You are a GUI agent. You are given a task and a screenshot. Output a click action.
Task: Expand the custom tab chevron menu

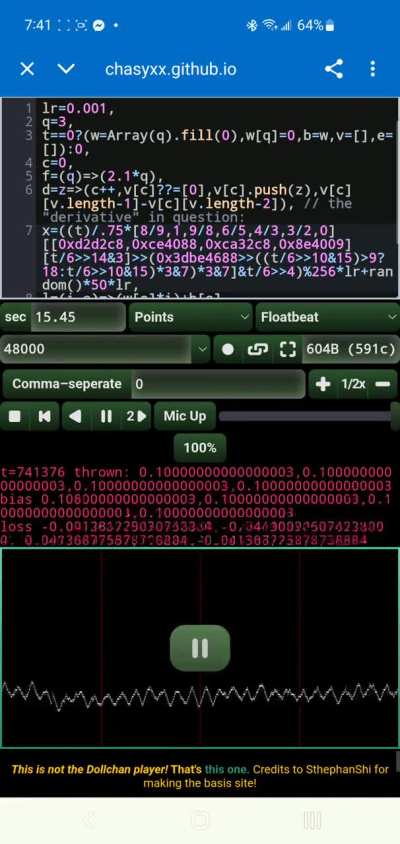tap(66, 69)
